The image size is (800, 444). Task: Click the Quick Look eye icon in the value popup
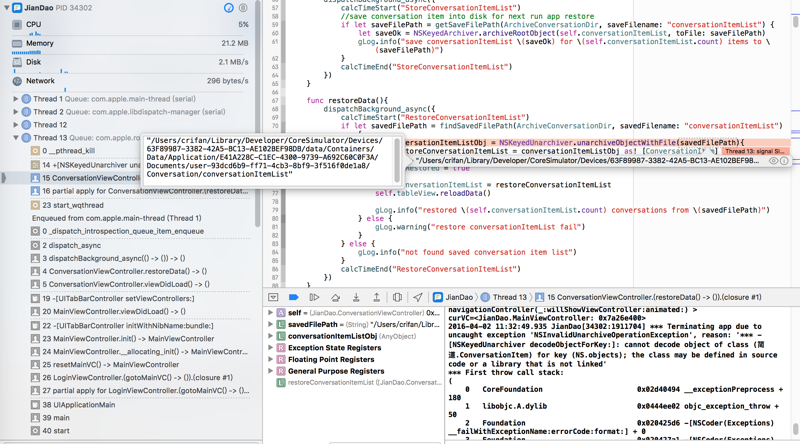coord(773,161)
